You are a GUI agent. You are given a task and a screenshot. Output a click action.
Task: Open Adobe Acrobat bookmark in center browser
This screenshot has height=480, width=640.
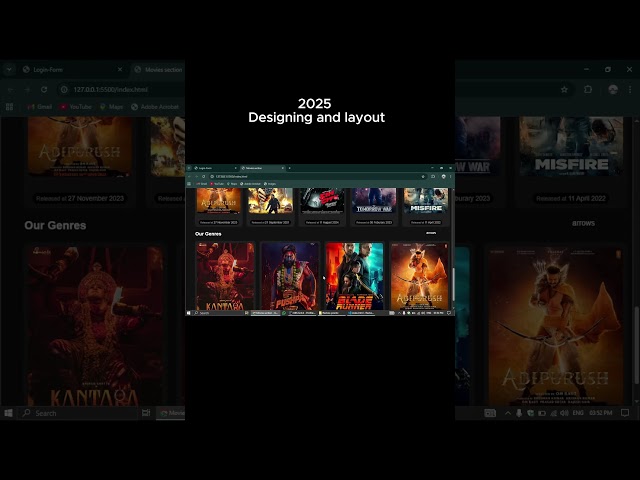coord(250,184)
